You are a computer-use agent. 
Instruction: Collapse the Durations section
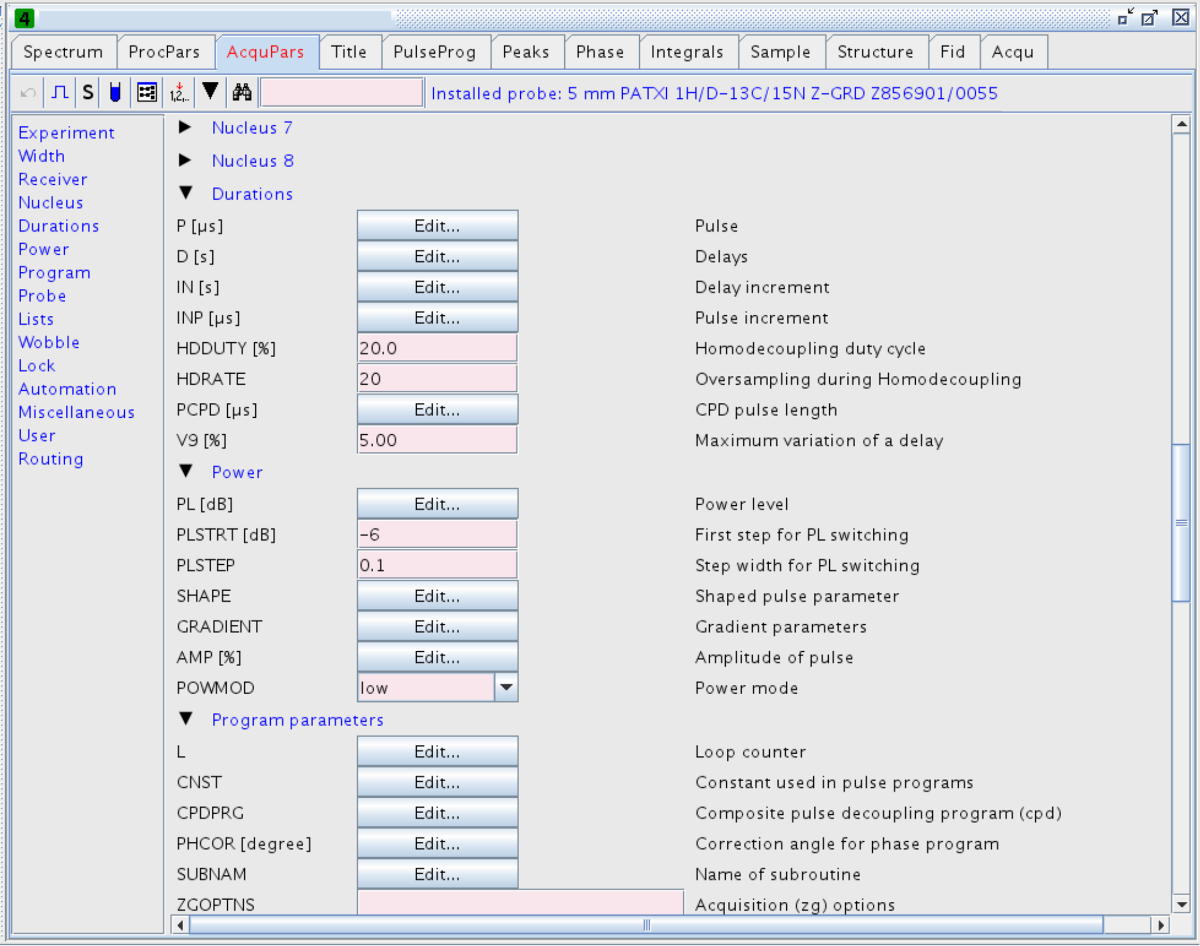click(x=185, y=194)
